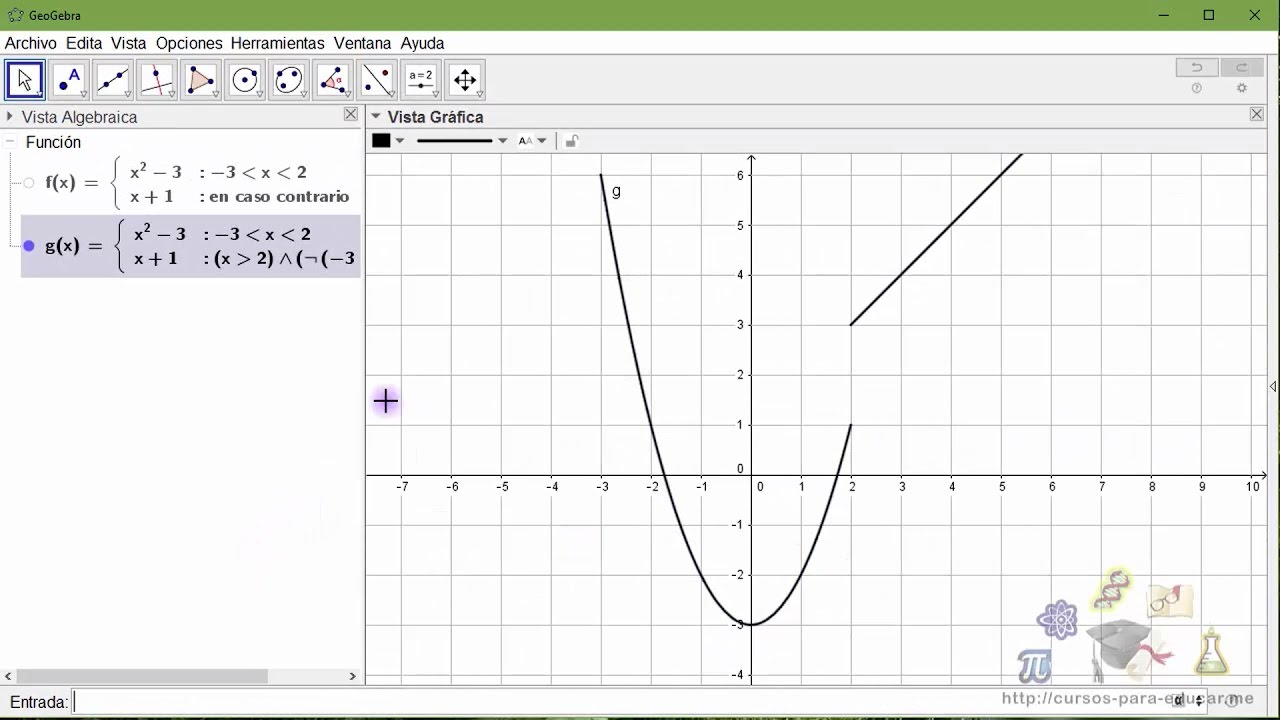
Task: Select the Slider a=2 tool
Action: pos(421,80)
